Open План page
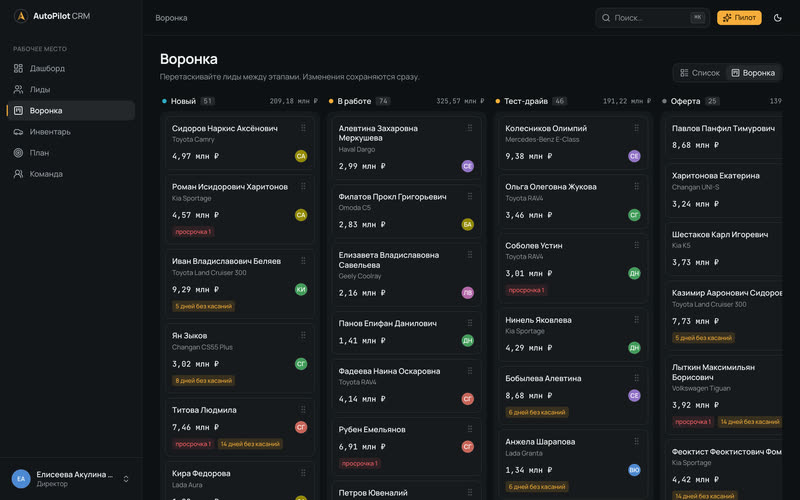Viewport: 800px width, 500px height. pyautogui.click(x=71, y=153)
